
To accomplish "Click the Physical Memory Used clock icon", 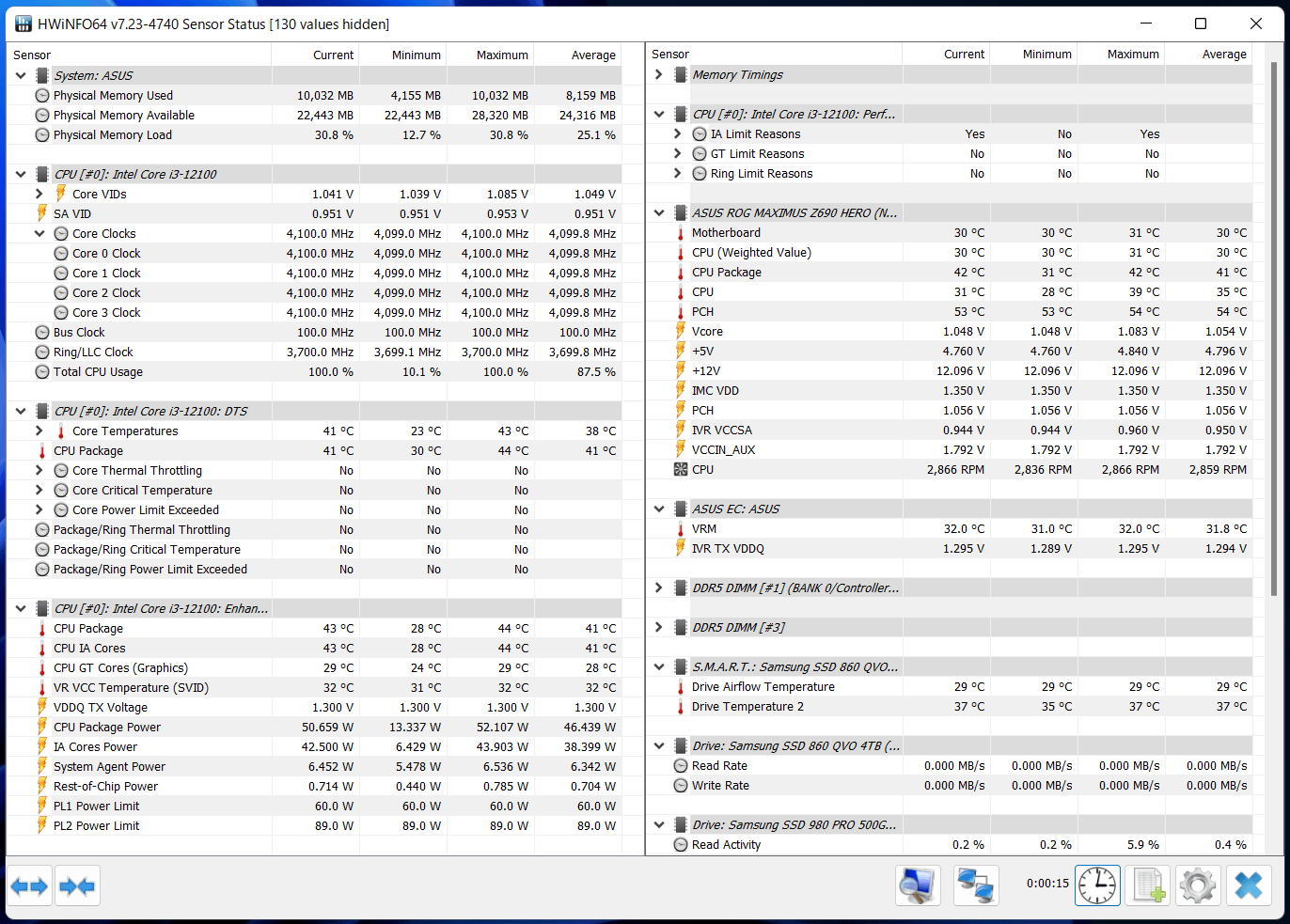I will [42, 95].
